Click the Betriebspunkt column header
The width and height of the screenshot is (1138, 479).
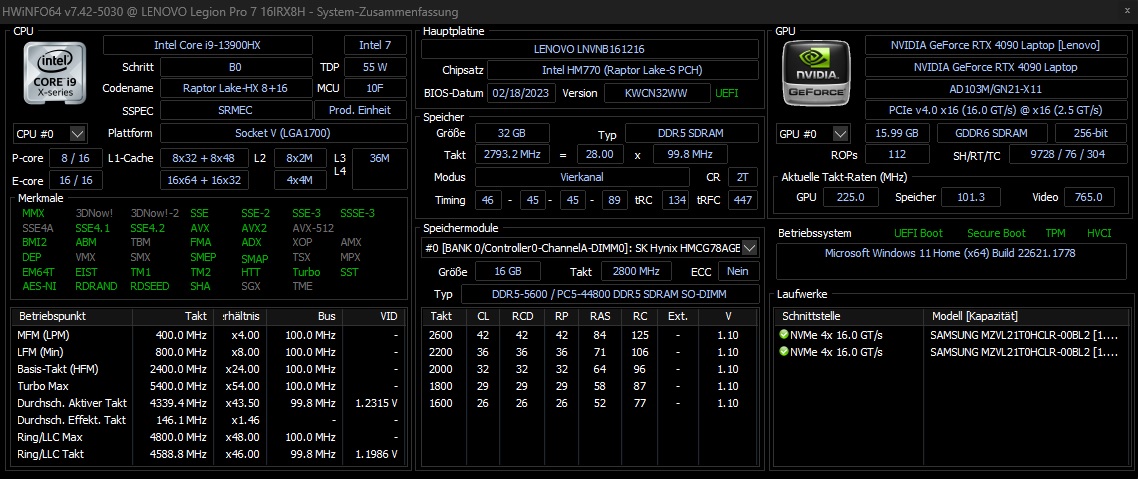pyautogui.click(x=51, y=315)
